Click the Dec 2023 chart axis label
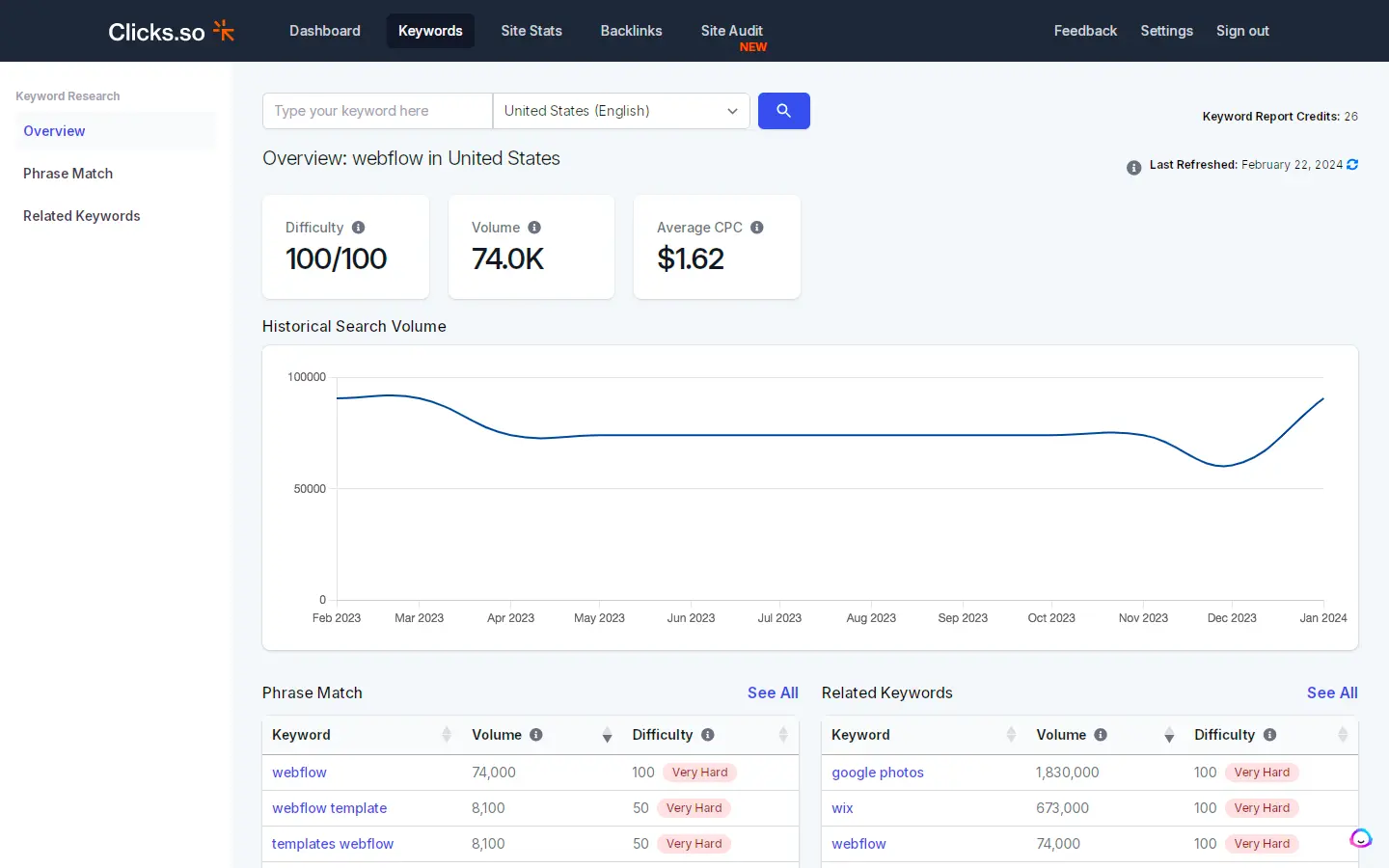 click(x=1232, y=618)
